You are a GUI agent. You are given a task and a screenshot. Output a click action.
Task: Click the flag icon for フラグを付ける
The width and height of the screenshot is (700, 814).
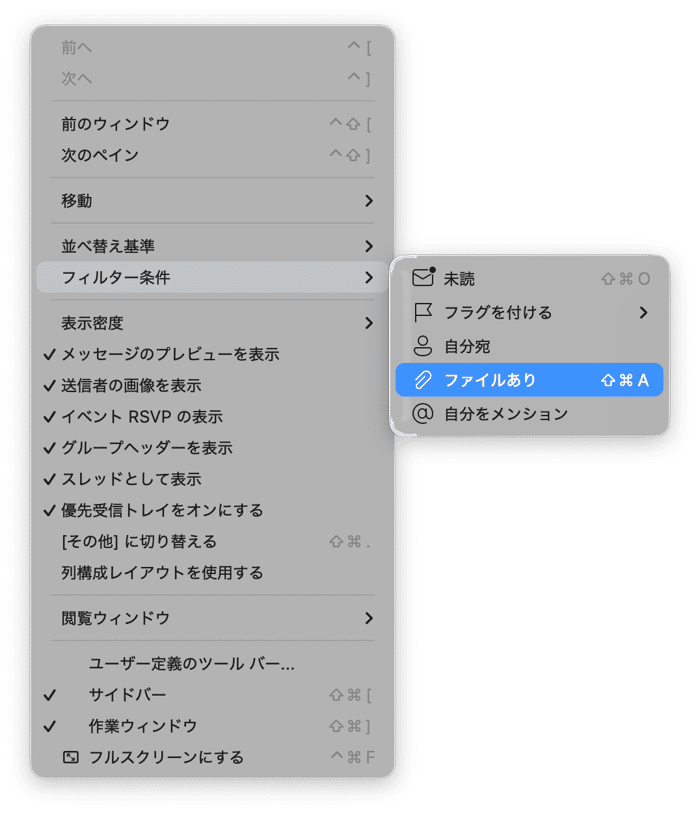[x=423, y=313]
